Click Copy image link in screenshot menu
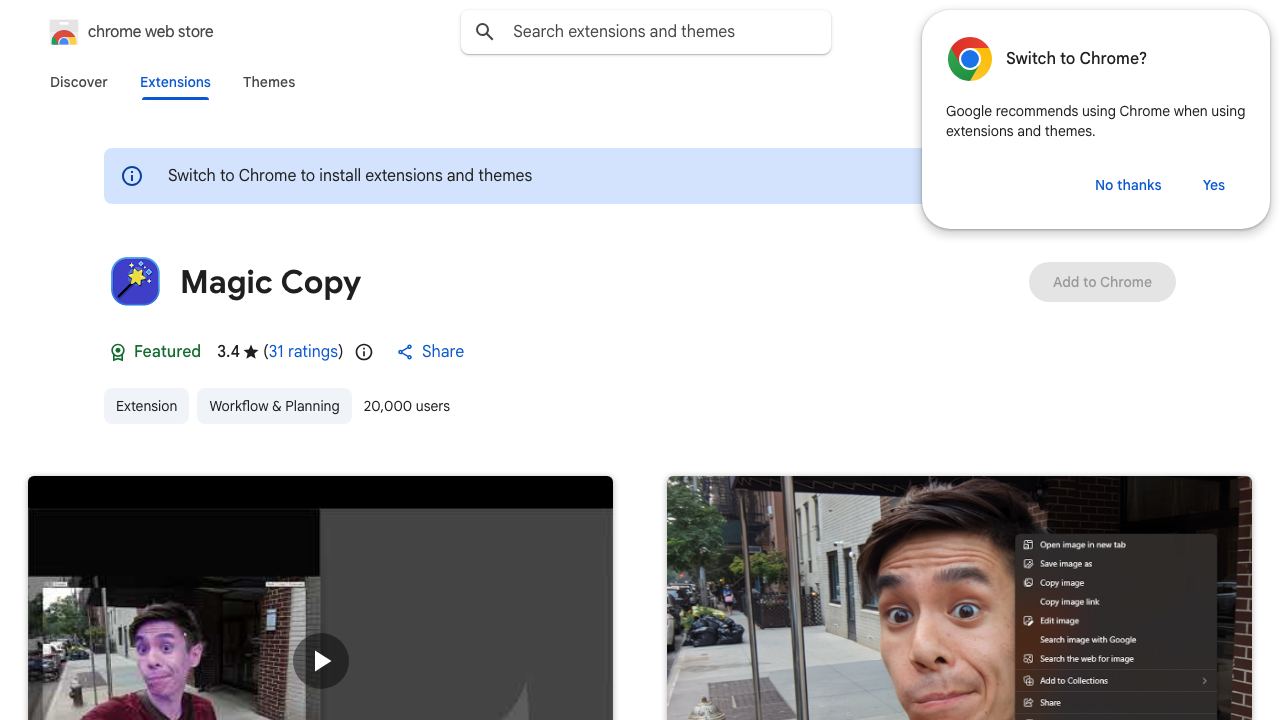This screenshot has height=720, width=1280. coord(1070,602)
